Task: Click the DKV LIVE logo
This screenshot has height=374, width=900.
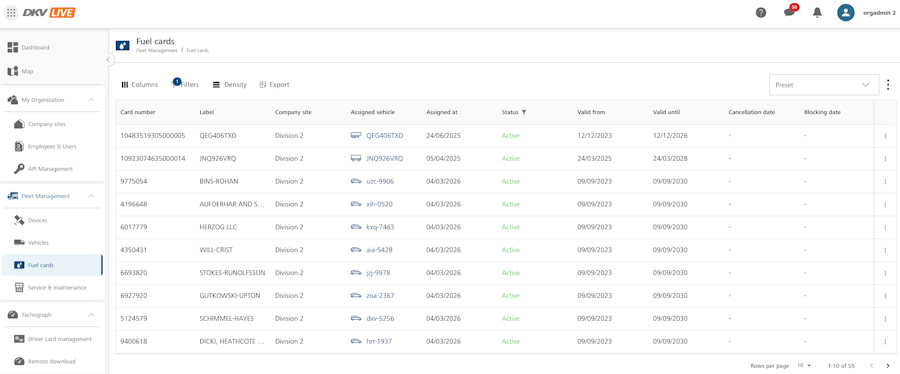Action: click(49, 12)
